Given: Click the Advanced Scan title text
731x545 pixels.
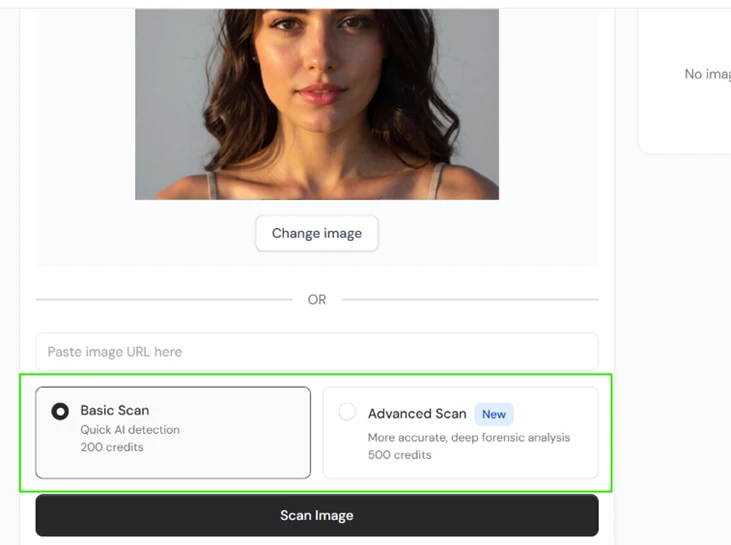Looking at the screenshot, I should 417,414.
